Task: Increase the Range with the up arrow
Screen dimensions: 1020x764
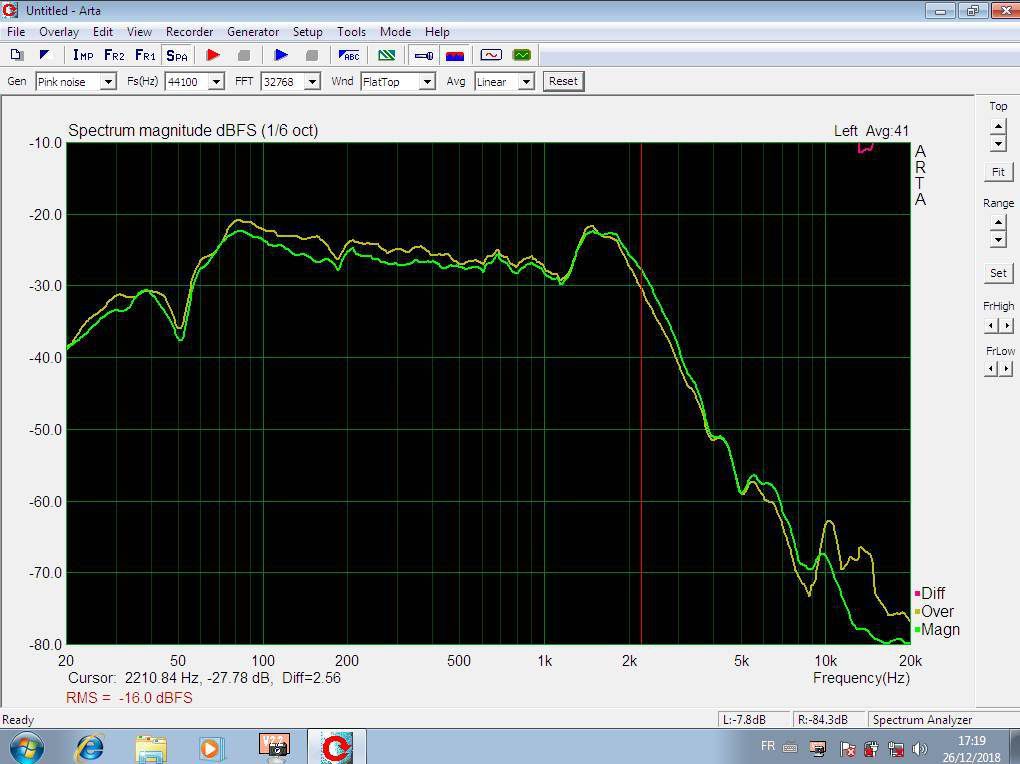Action: (x=999, y=223)
